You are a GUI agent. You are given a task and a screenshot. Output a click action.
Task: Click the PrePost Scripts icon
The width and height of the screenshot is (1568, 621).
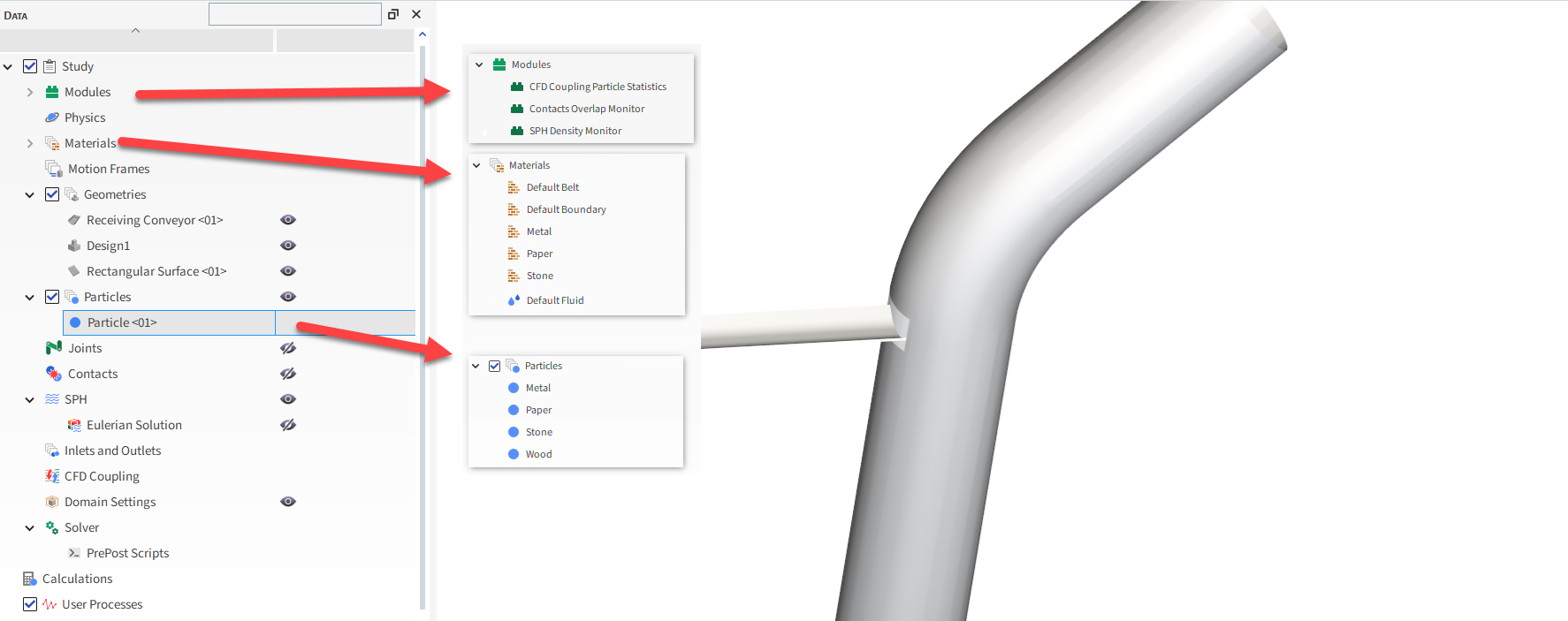coord(74,553)
